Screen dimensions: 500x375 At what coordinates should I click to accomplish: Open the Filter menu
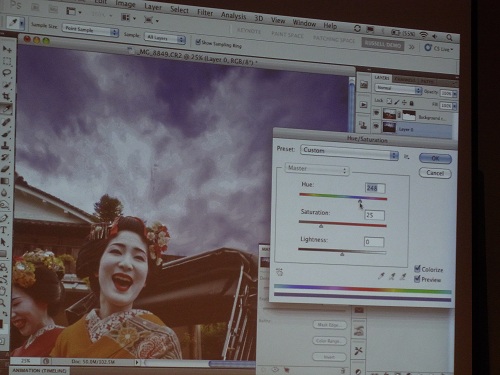[205, 13]
